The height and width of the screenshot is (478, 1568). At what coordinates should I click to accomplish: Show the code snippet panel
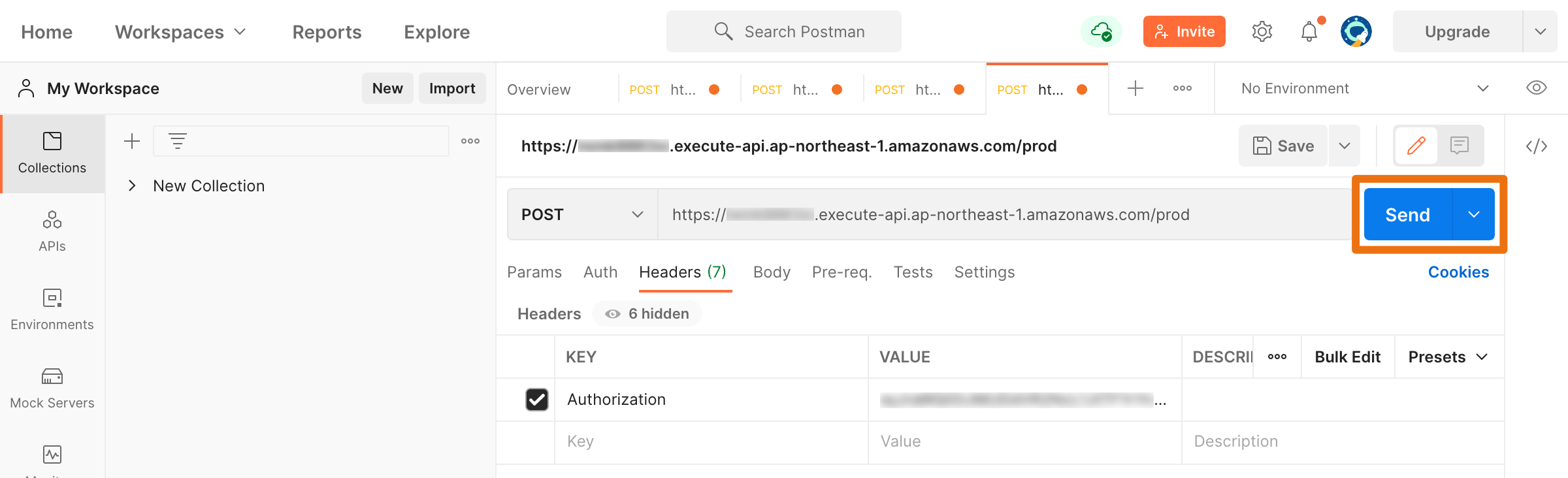[1536, 146]
